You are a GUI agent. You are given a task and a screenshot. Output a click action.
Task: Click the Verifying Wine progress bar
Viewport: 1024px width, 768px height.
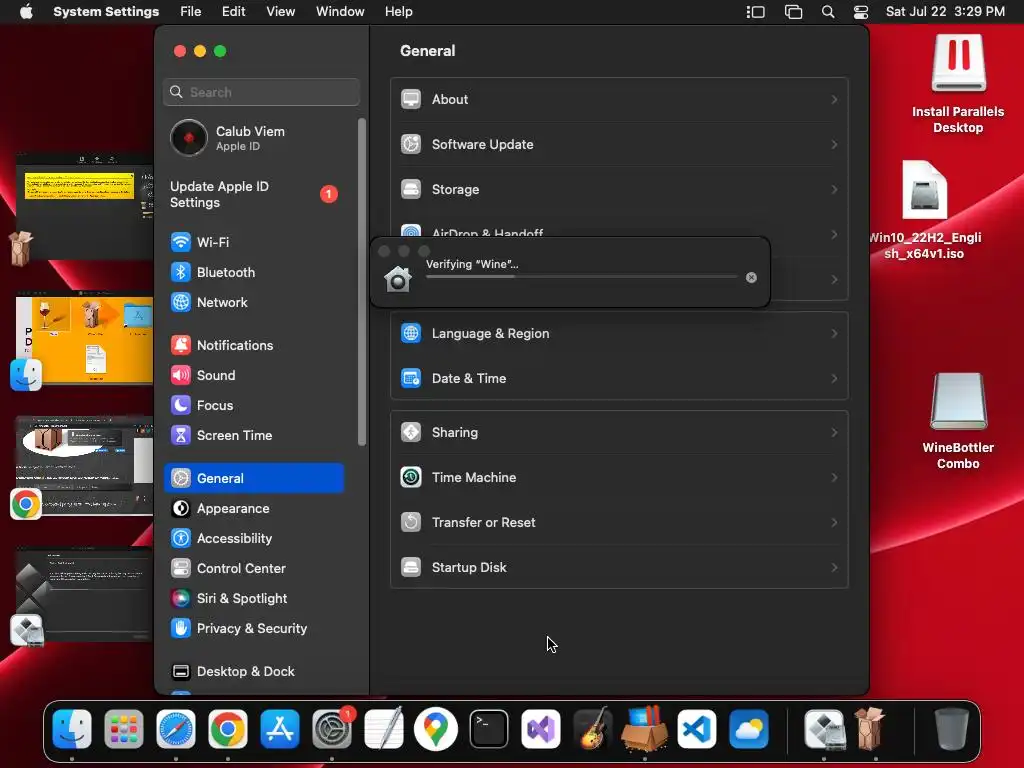pyautogui.click(x=581, y=277)
